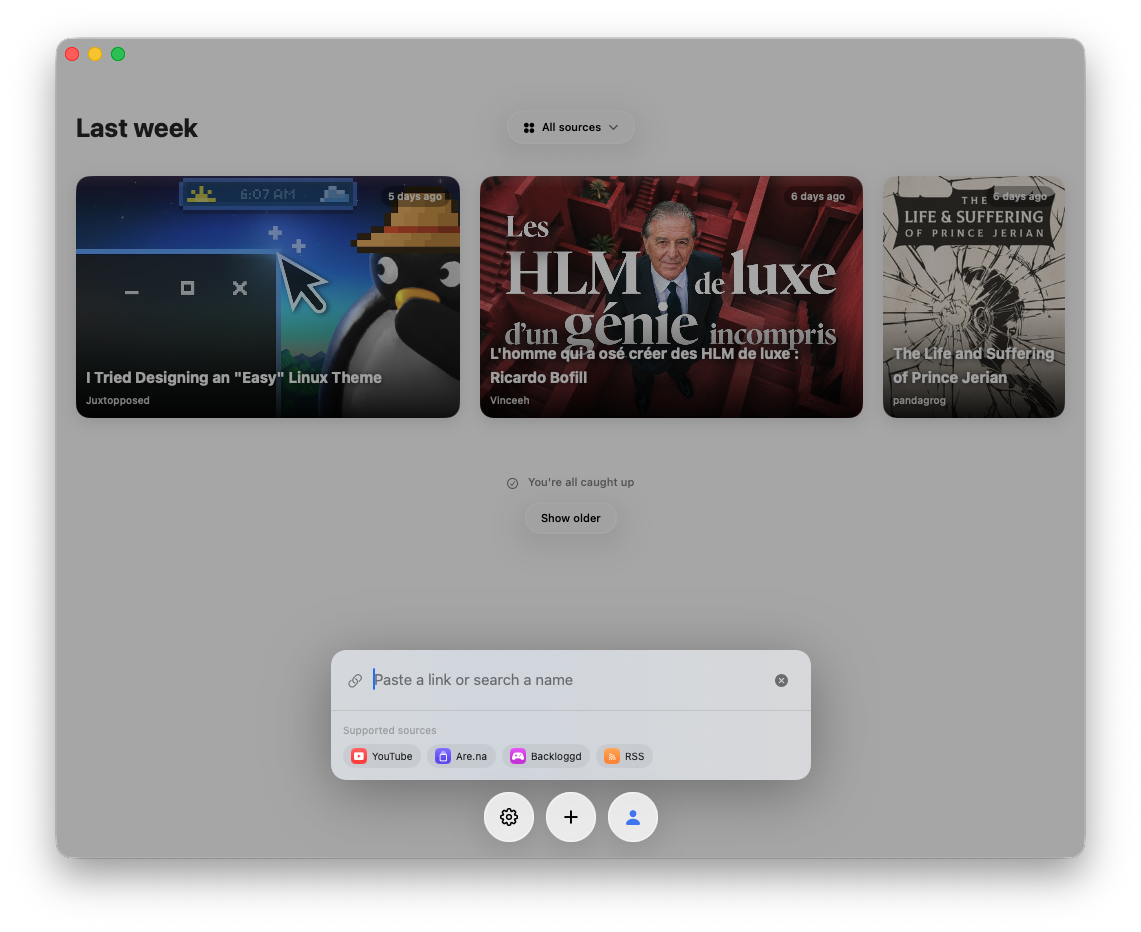Click the 5 days ago badge

[415, 196]
